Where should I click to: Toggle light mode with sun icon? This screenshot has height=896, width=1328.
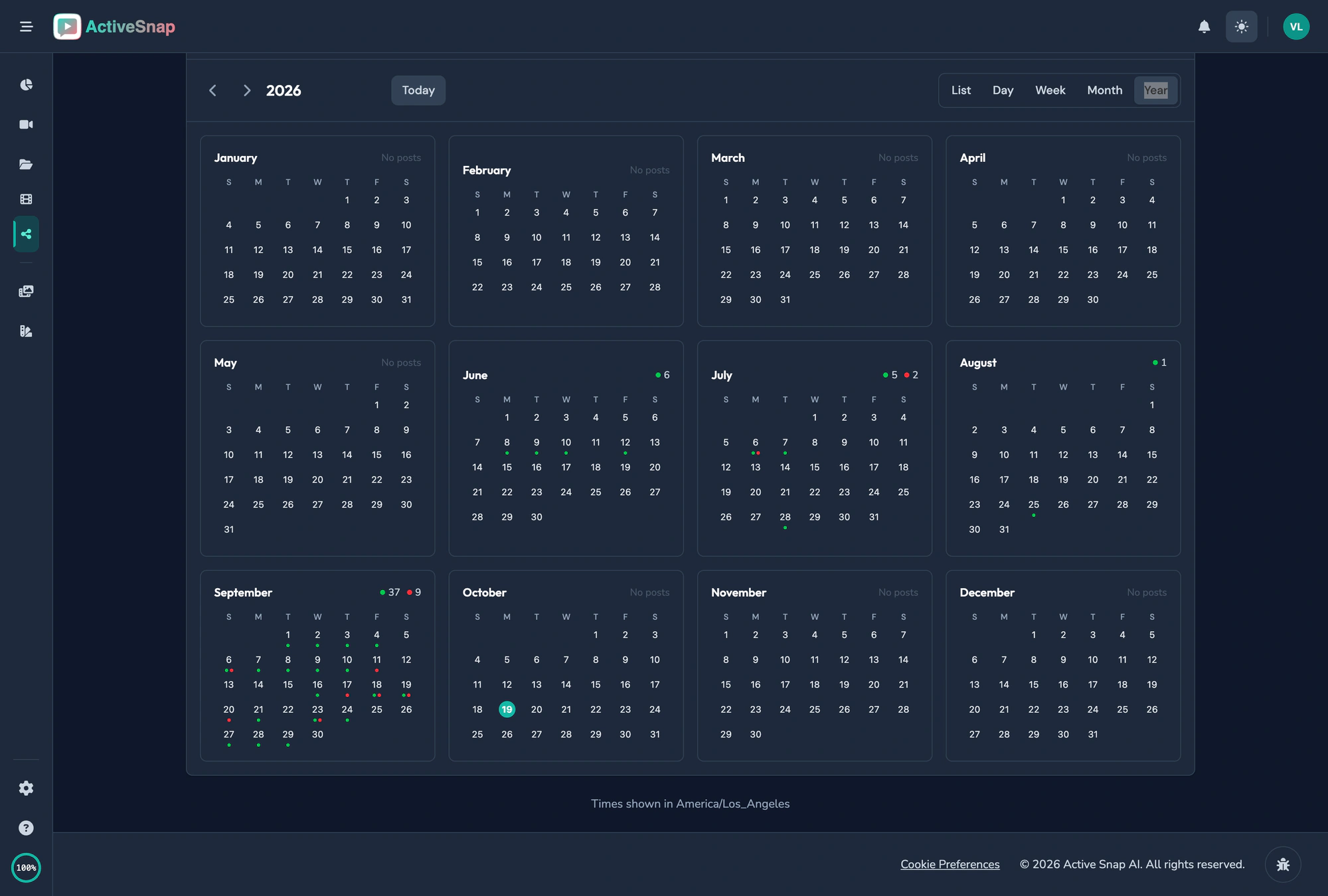click(x=1241, y=27)
